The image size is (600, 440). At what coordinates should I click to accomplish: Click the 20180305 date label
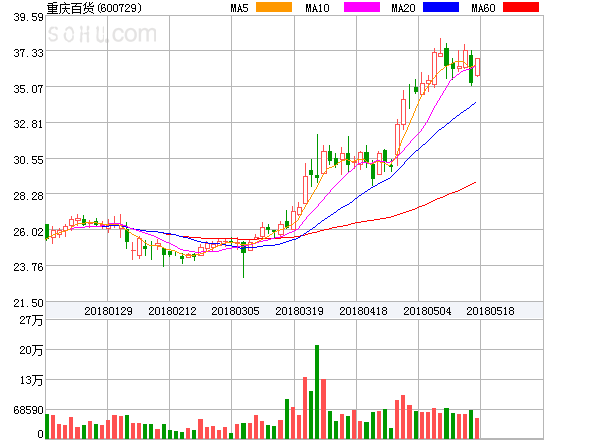coord(235,311)
